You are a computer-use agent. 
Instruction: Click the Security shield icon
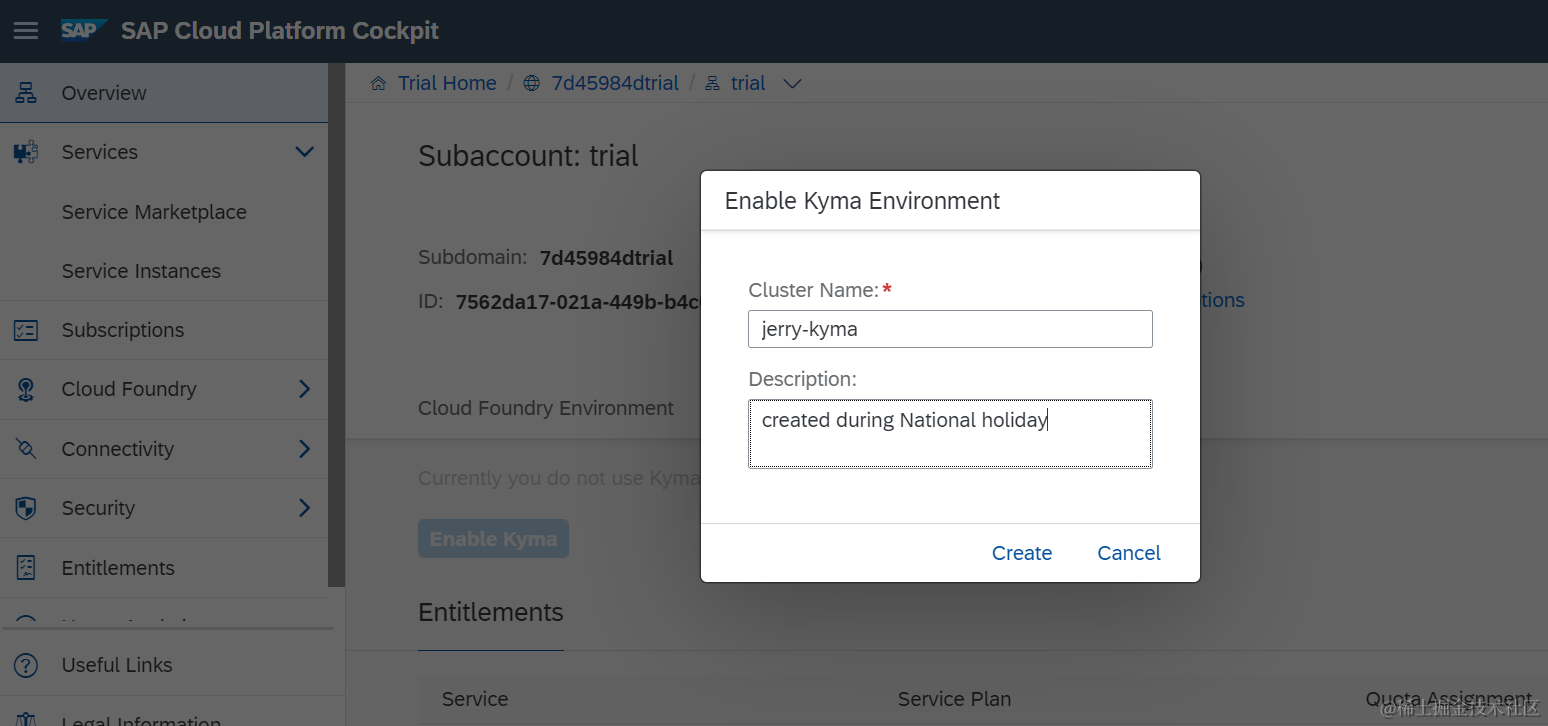[26, 508]
